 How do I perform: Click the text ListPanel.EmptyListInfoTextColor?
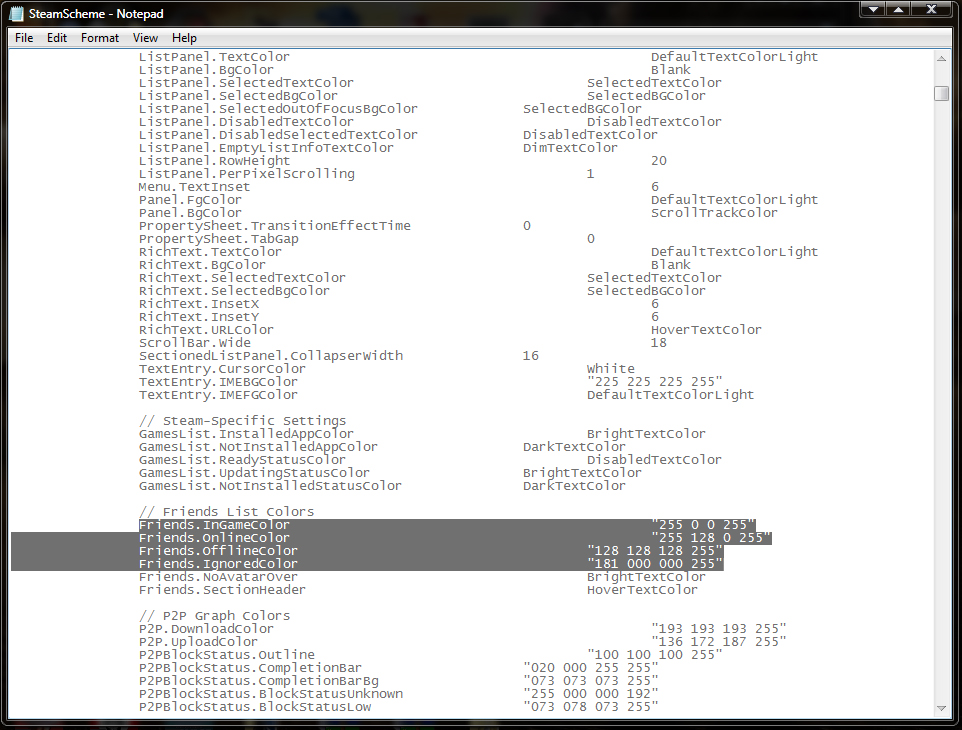pos(266,148)
